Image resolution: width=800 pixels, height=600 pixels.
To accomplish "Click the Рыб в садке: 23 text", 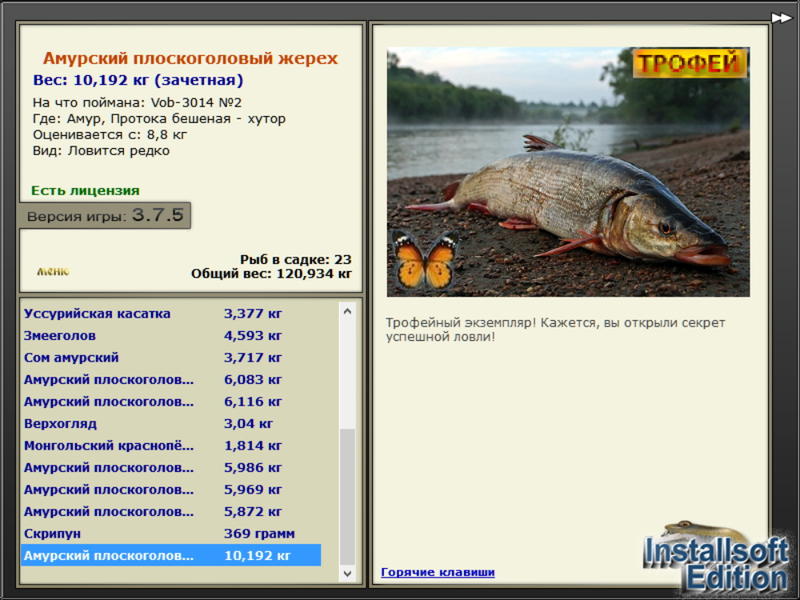I will [296, 259].
